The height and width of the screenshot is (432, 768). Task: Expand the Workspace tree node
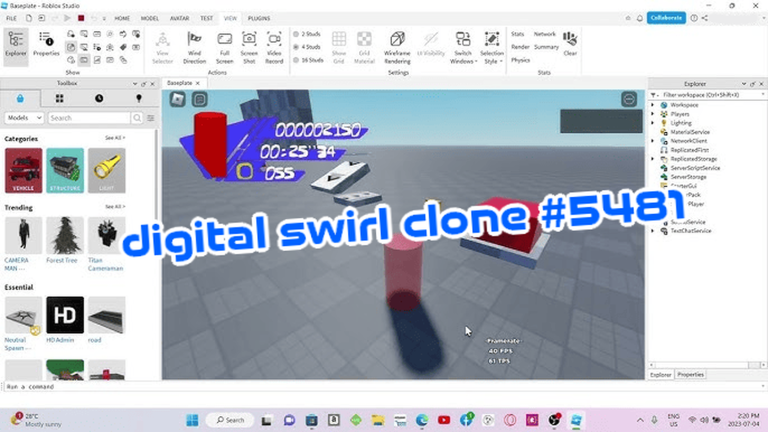tap(652, 105)
